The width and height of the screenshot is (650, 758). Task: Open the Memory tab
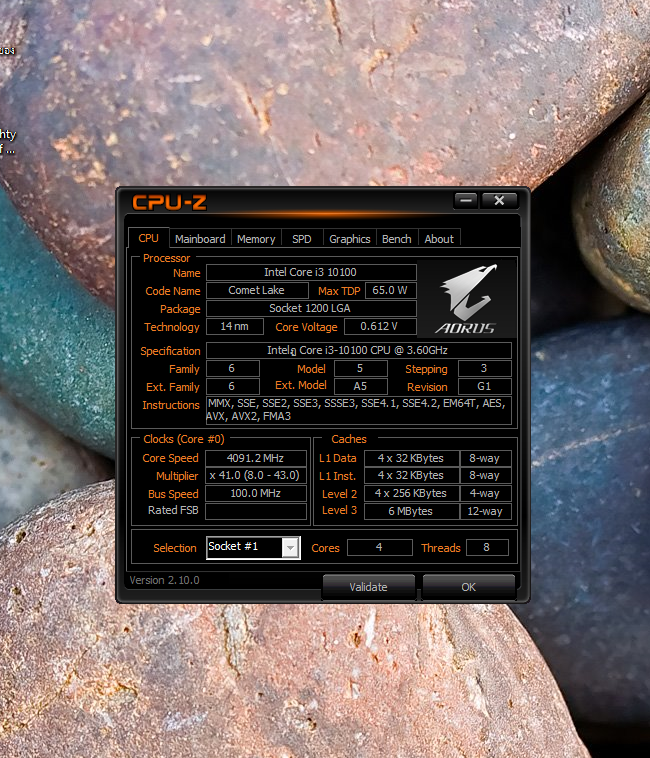256,239
